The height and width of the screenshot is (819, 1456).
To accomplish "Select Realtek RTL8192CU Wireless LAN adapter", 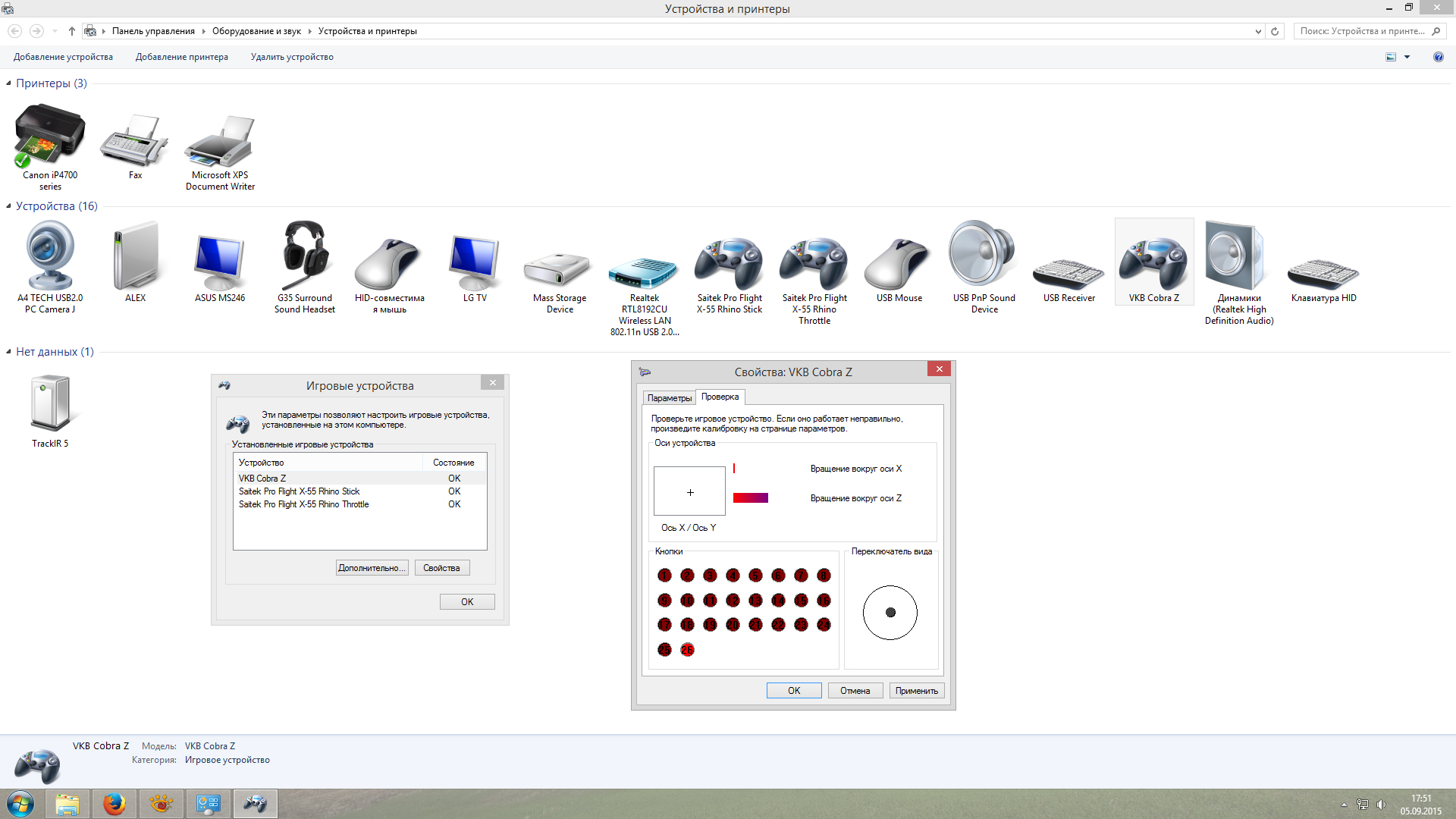I will 644,273.
